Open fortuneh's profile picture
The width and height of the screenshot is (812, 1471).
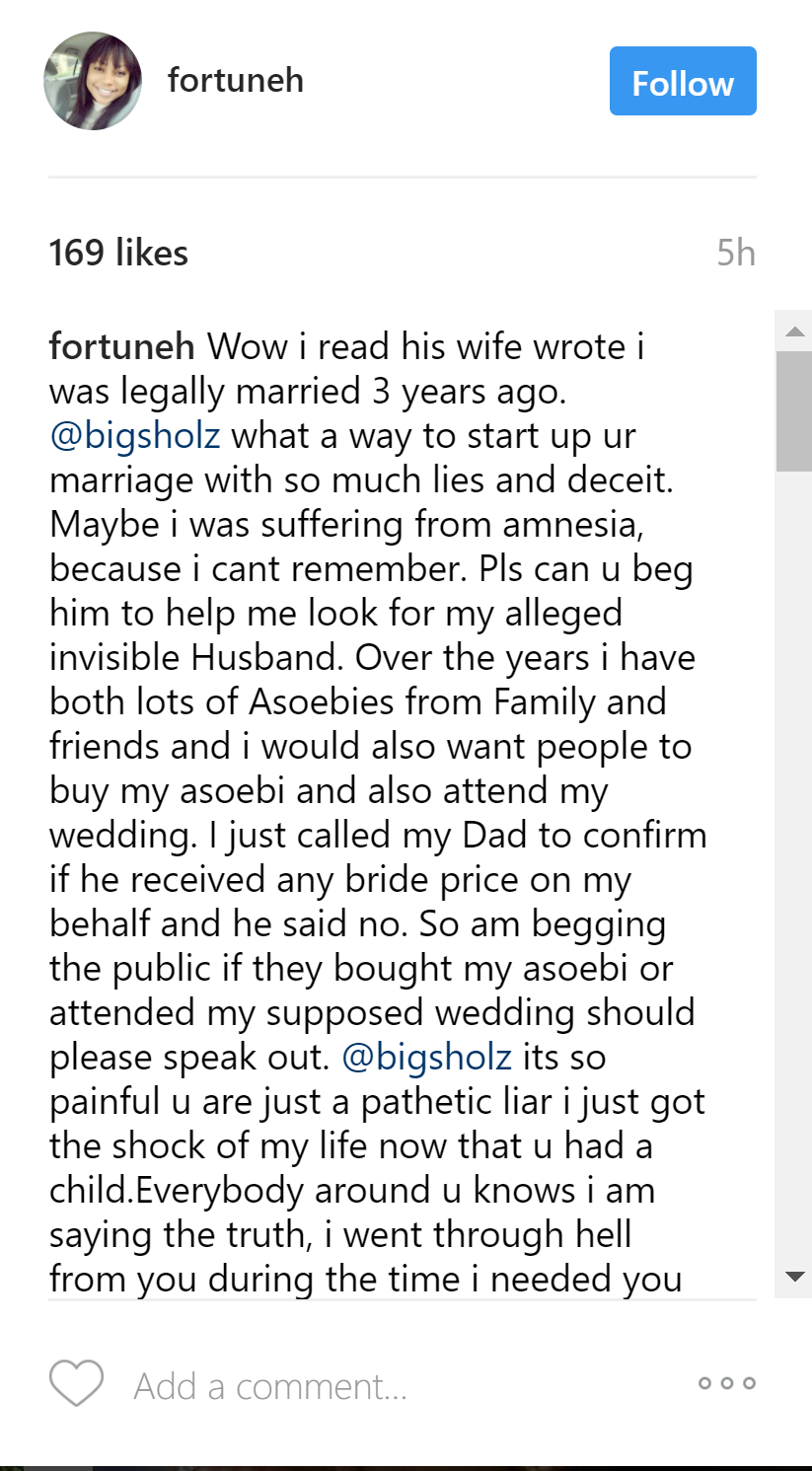[x=93, y=81]
